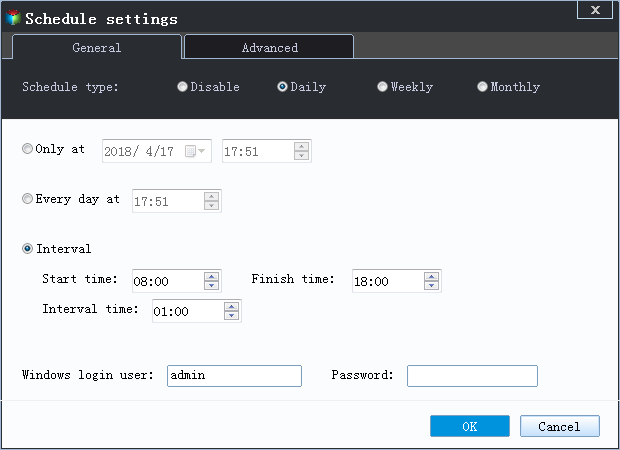
Task: Increase Finish time with up arrow
Action: pos(431,276)
